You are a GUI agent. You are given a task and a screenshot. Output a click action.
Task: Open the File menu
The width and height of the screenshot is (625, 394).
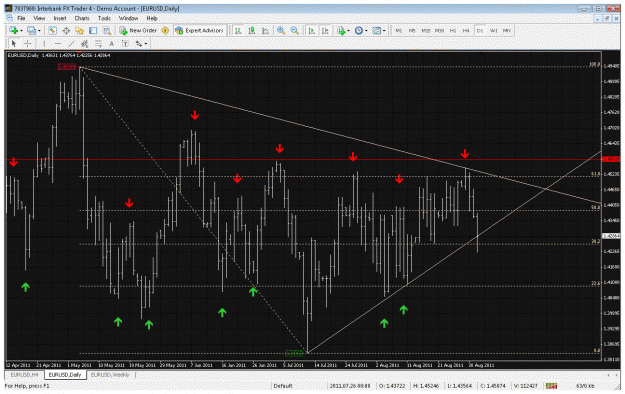tap(21, 18)
